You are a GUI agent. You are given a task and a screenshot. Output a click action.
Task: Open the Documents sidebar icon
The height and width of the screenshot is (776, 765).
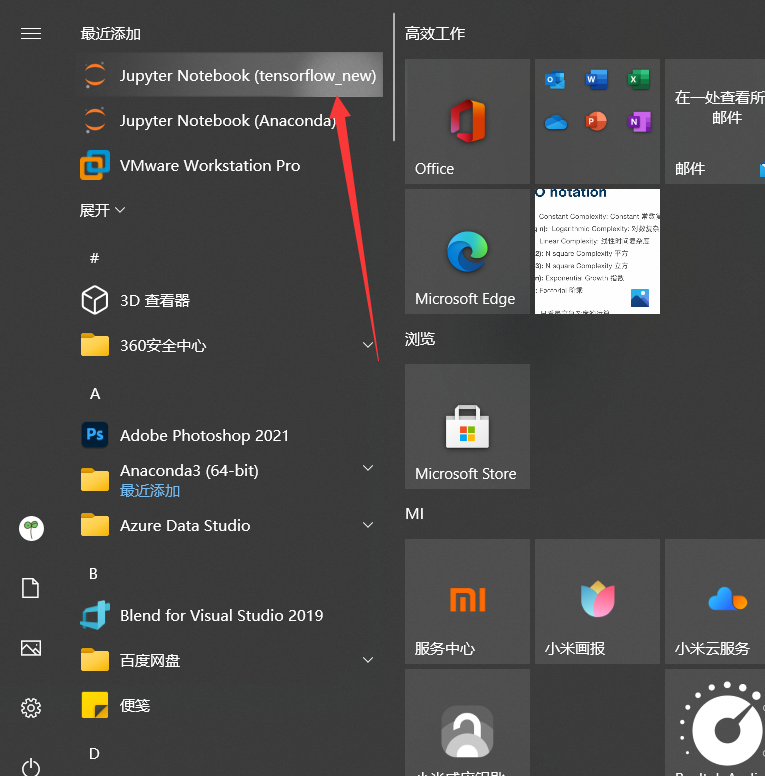pyautogui.click(x=31, y=588)
